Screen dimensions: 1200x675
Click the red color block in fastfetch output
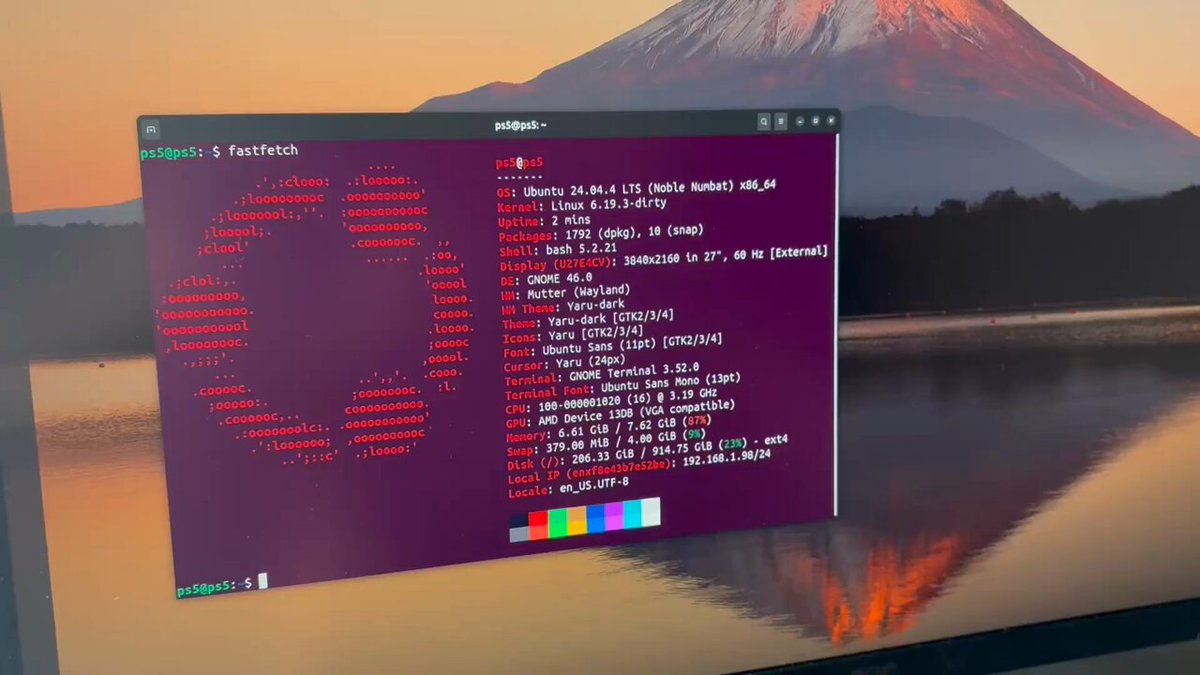[x=538, y=523]
